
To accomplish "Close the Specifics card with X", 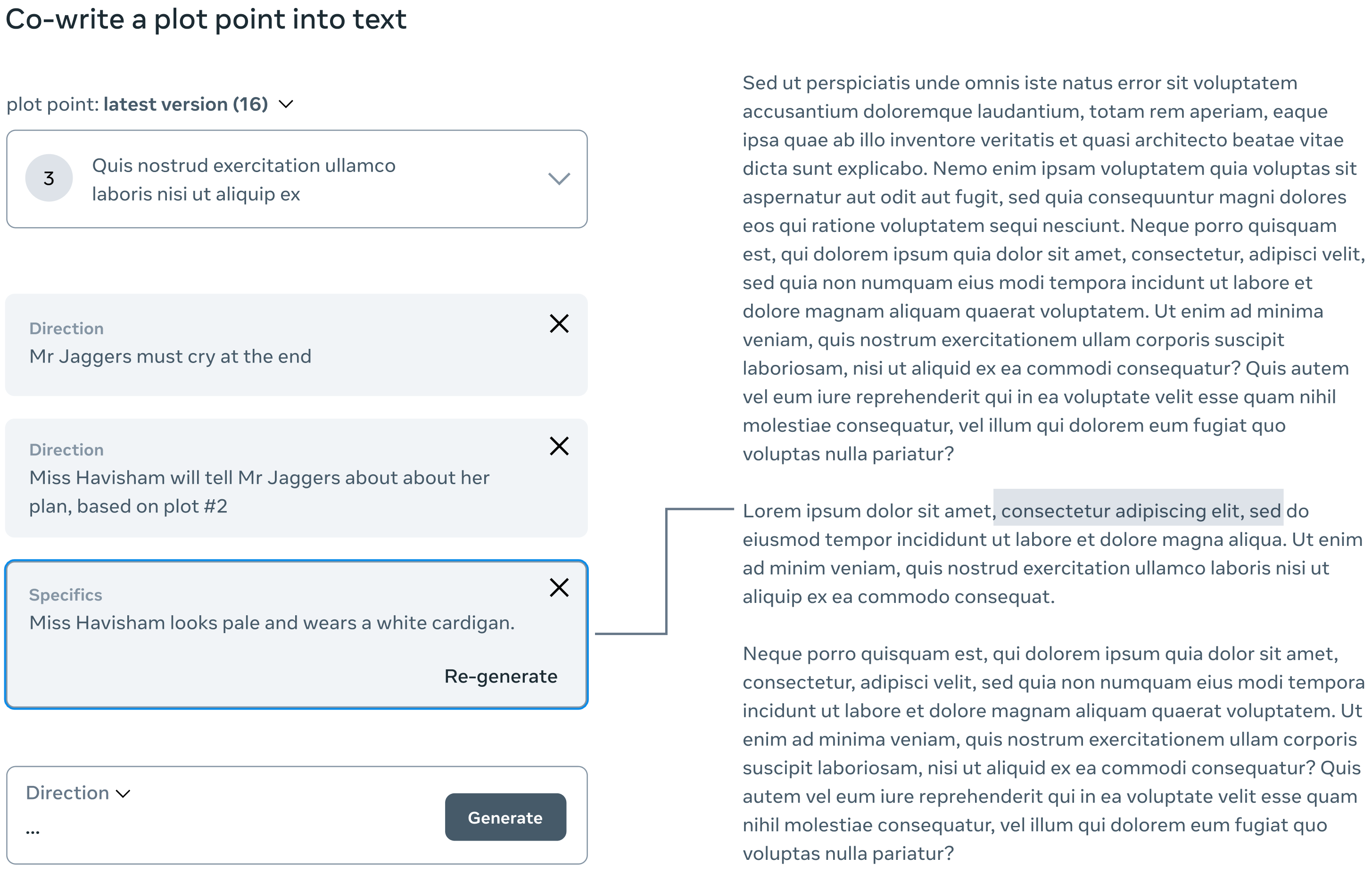I will coord(559,587).
